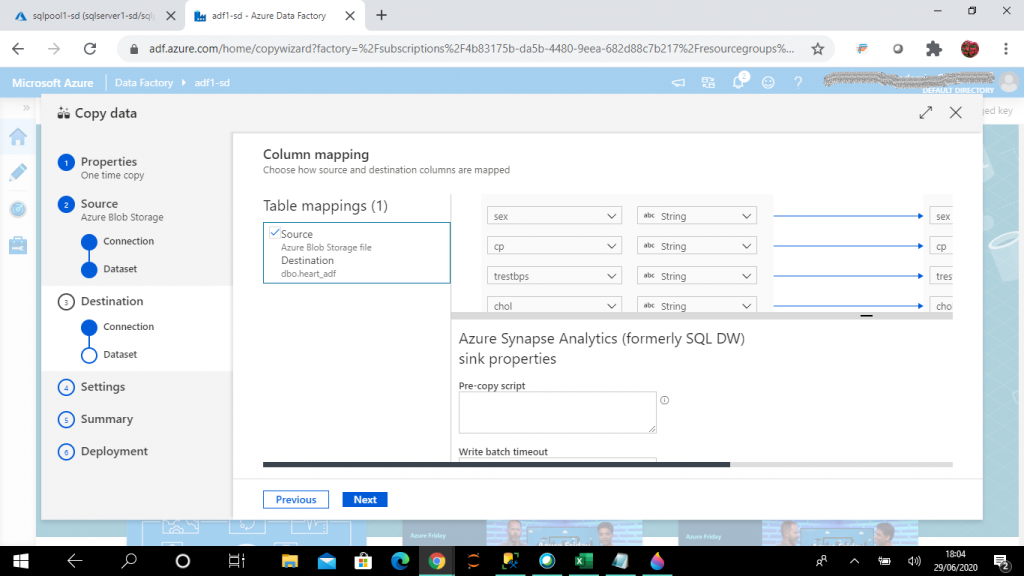The image size is (1024, 576).
Task: Expand the left sidebar with double chevron
Action: pyautogui.click(x=26, y=108)
